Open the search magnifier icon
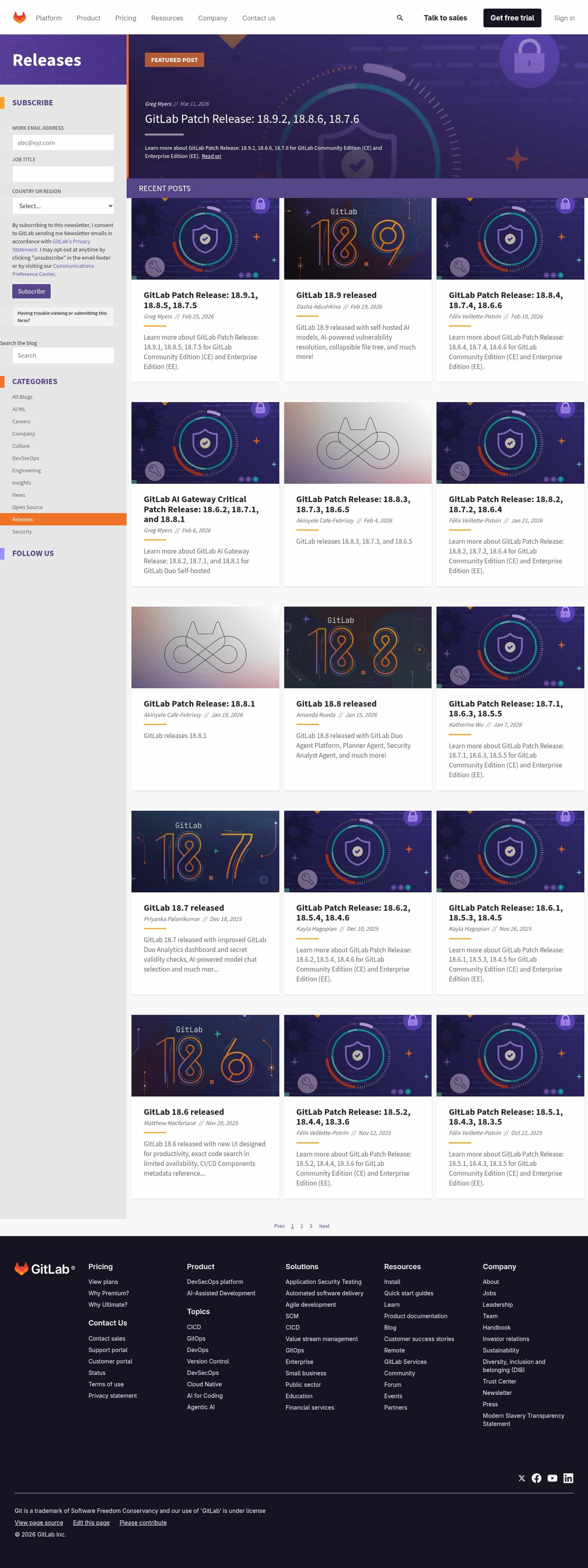The width and height of the screenshot is (588, 1568). (400, 18)
